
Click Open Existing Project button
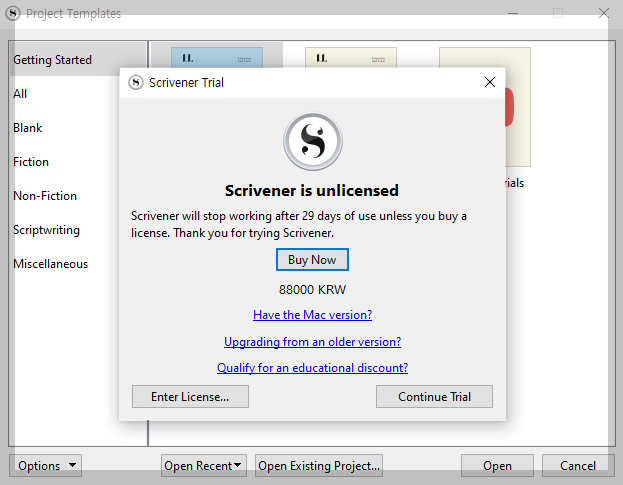pyautogui.click(x=319, y=466)
